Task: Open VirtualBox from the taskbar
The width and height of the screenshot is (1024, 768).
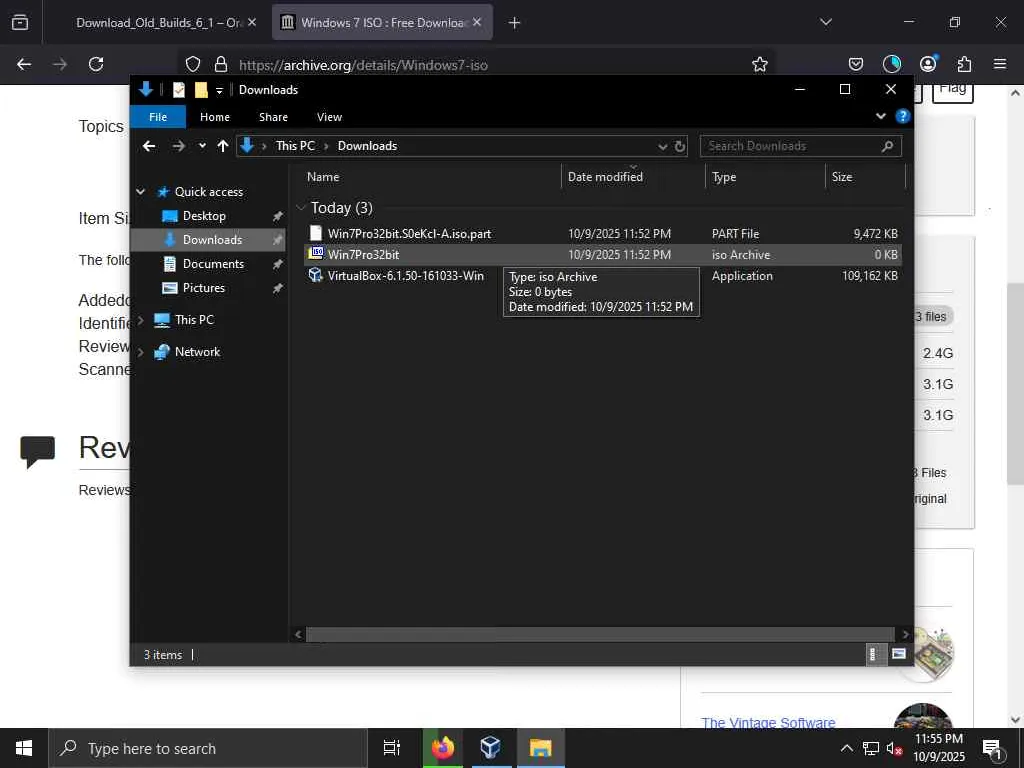Action: [x=490, y=748]
